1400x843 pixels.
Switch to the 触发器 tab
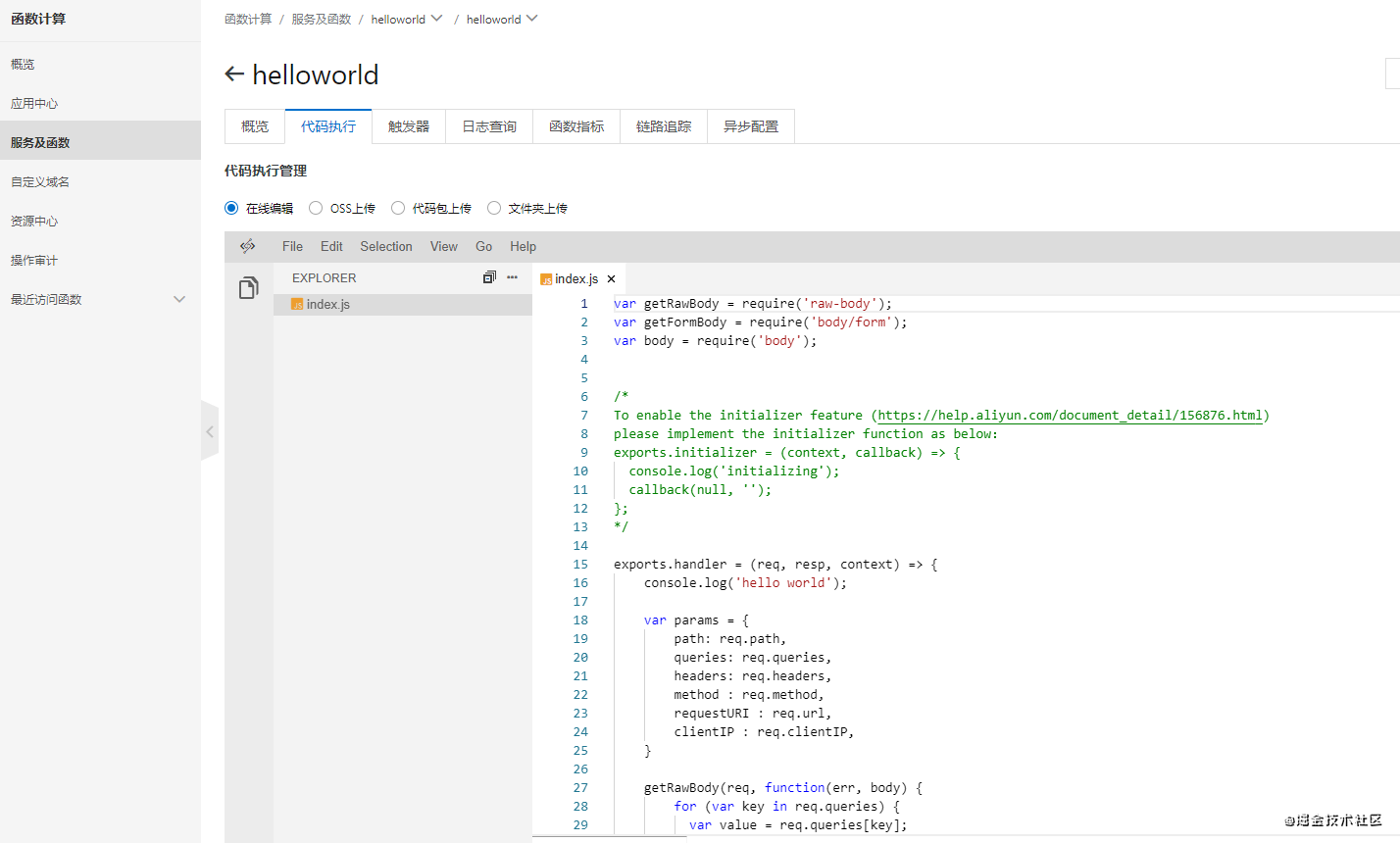click(409, 126)
